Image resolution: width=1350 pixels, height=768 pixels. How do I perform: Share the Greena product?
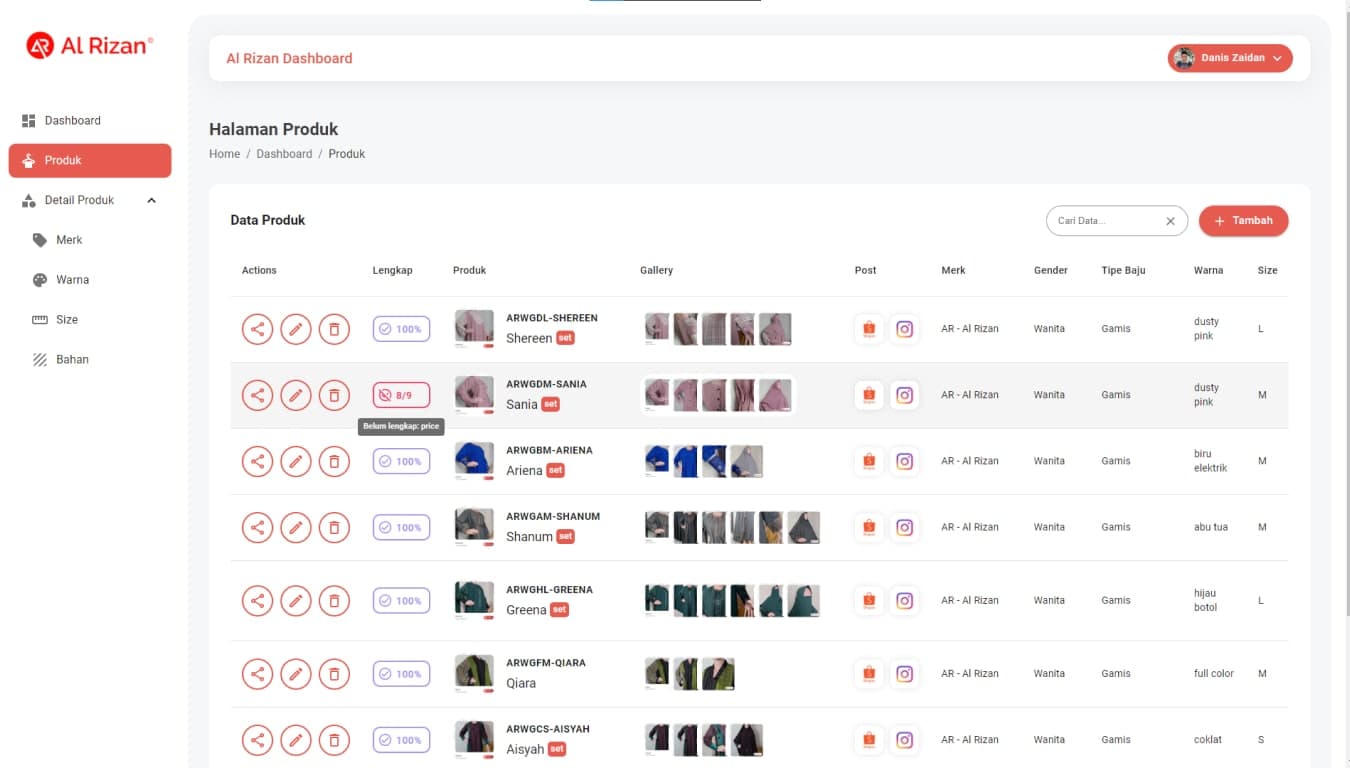[x=257, y=600]
